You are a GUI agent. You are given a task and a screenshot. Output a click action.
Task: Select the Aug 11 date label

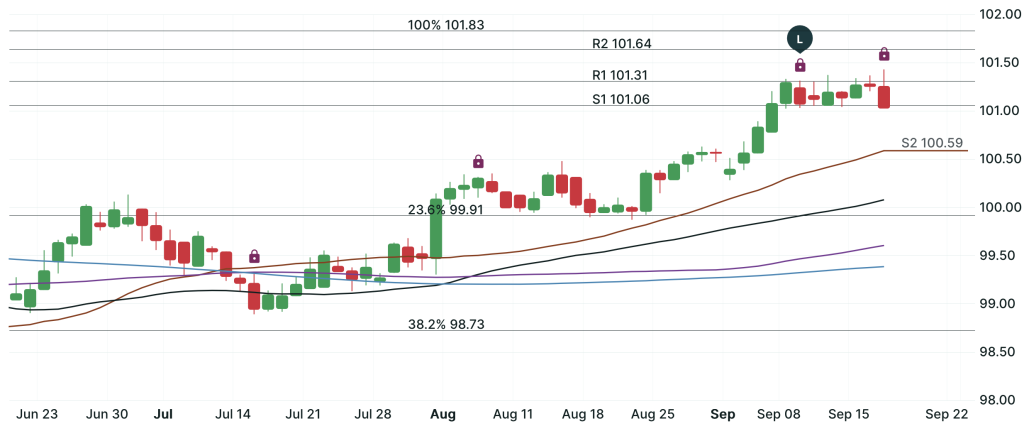click(x=513, y=414)
